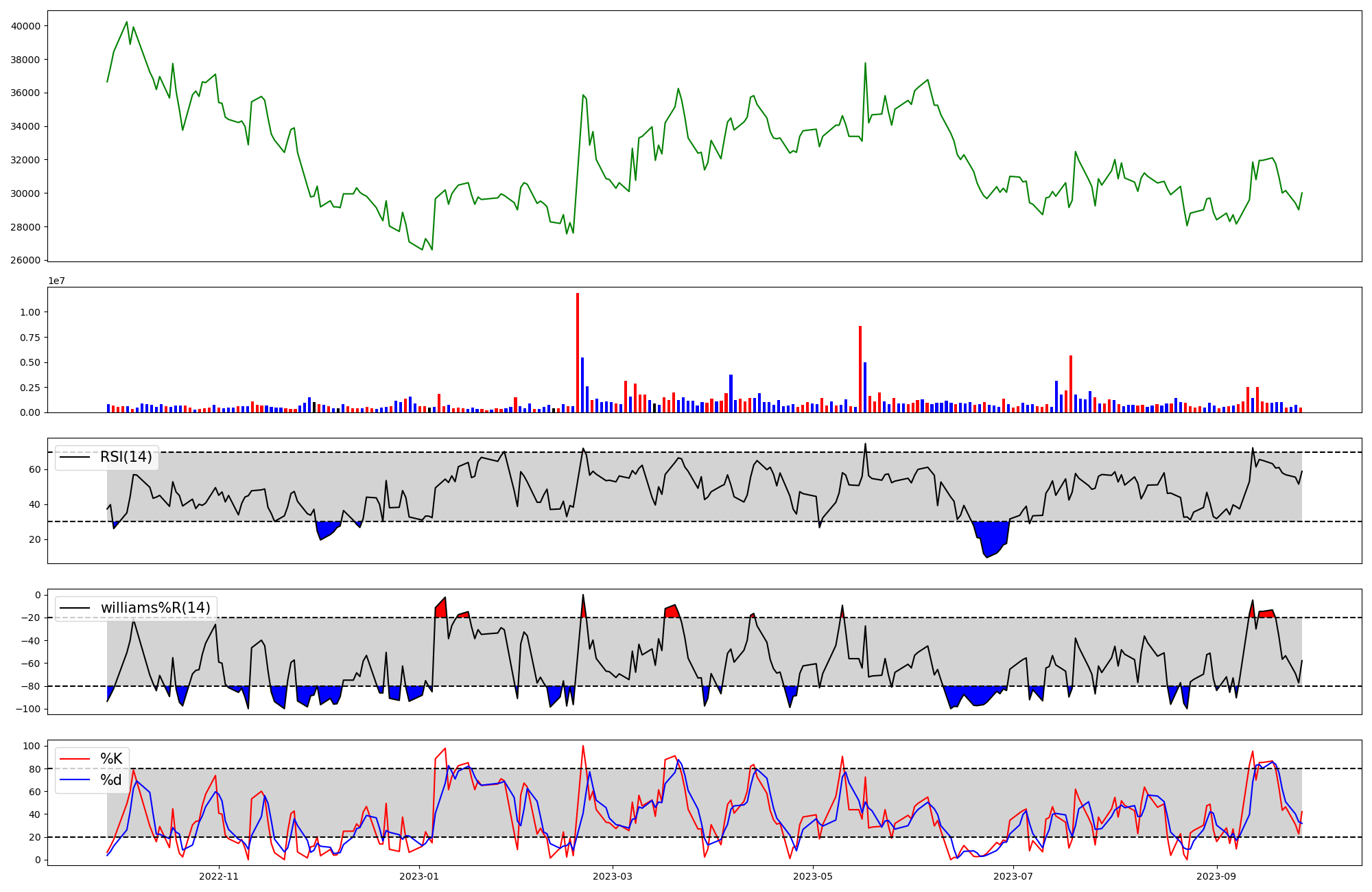Click the RSI(14) legend label
1372x892 pixels.
click(126, 457)
